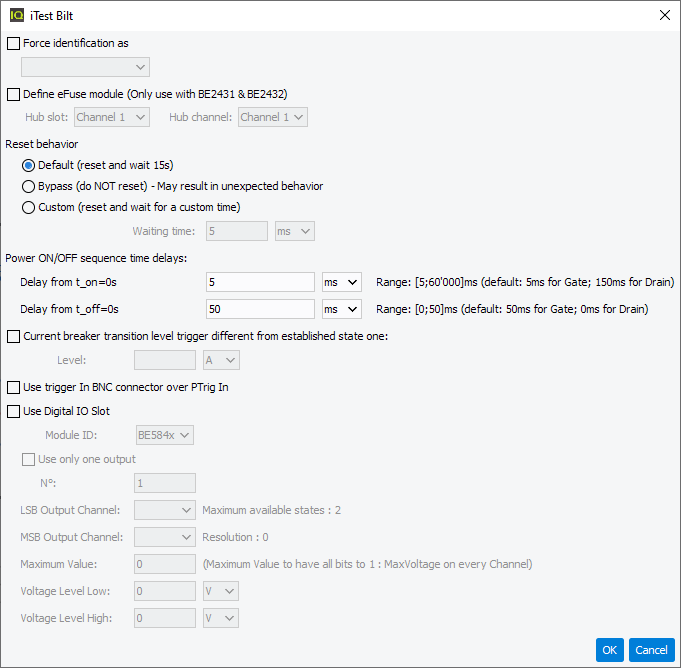
Task: Open the Hub channel dropdown
Action: [273, 117]
